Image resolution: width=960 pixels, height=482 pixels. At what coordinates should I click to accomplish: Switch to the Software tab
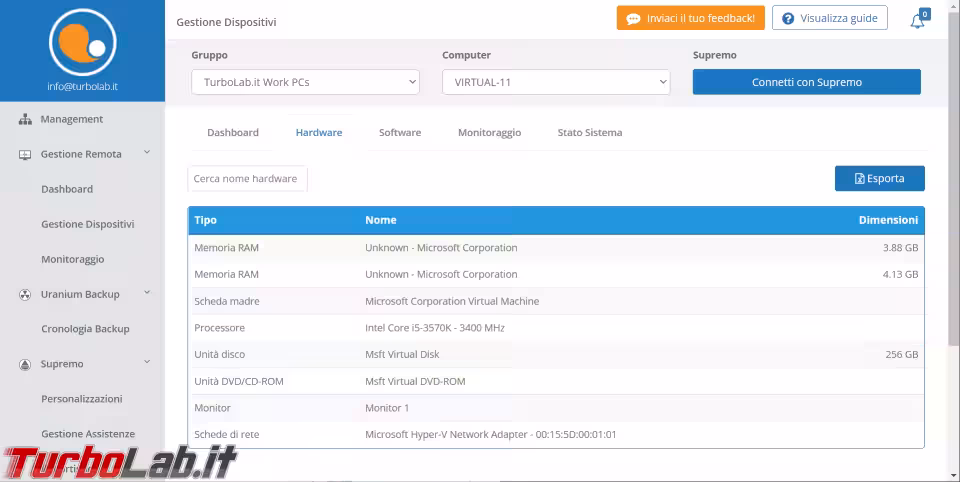400,132
